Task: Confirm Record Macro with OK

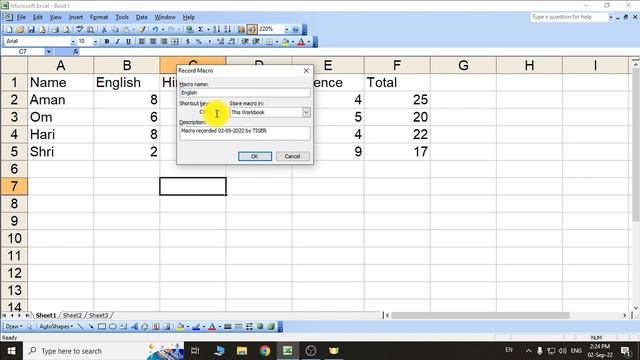Action: pos(255,156)
